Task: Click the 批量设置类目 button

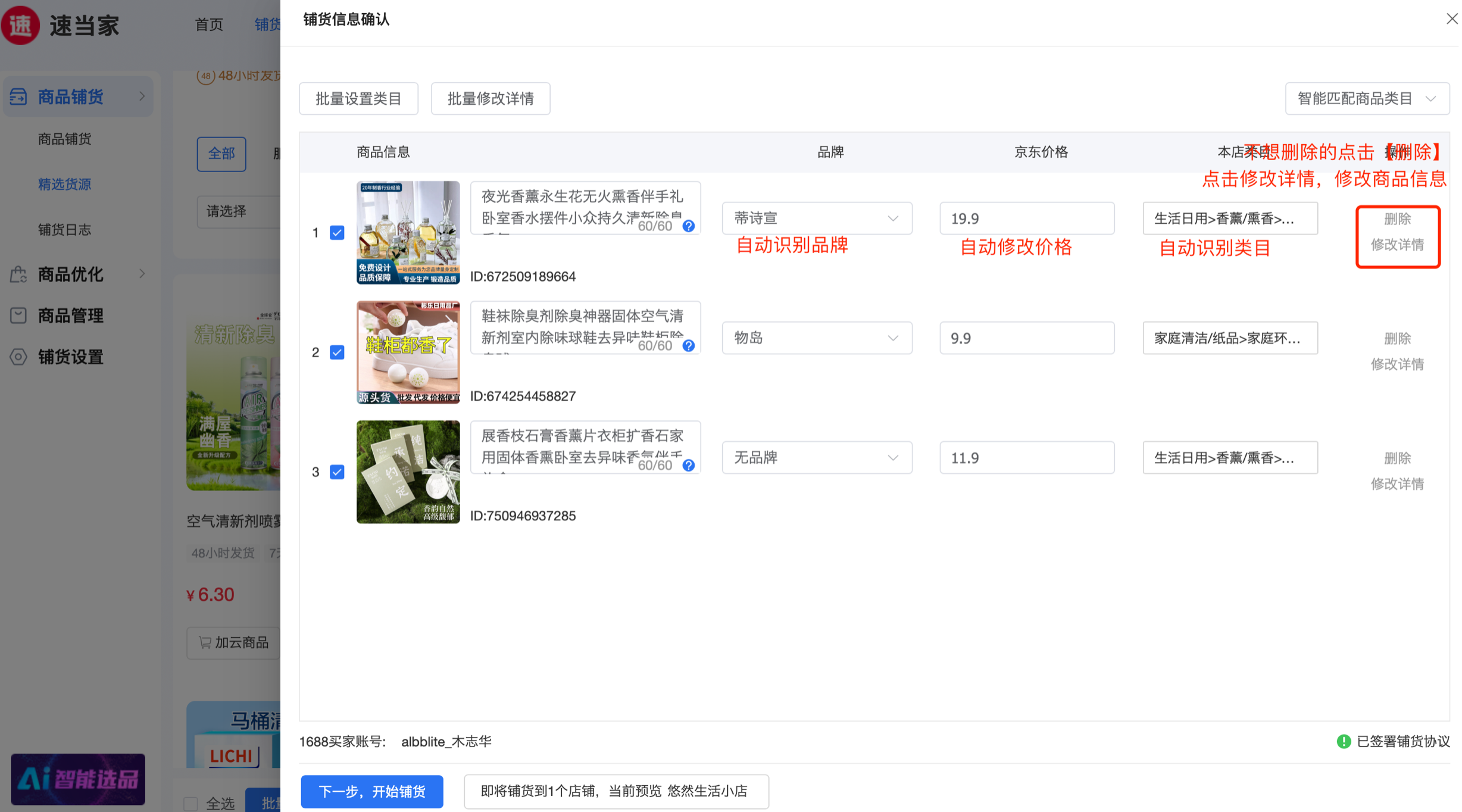Action: [358, 99]
